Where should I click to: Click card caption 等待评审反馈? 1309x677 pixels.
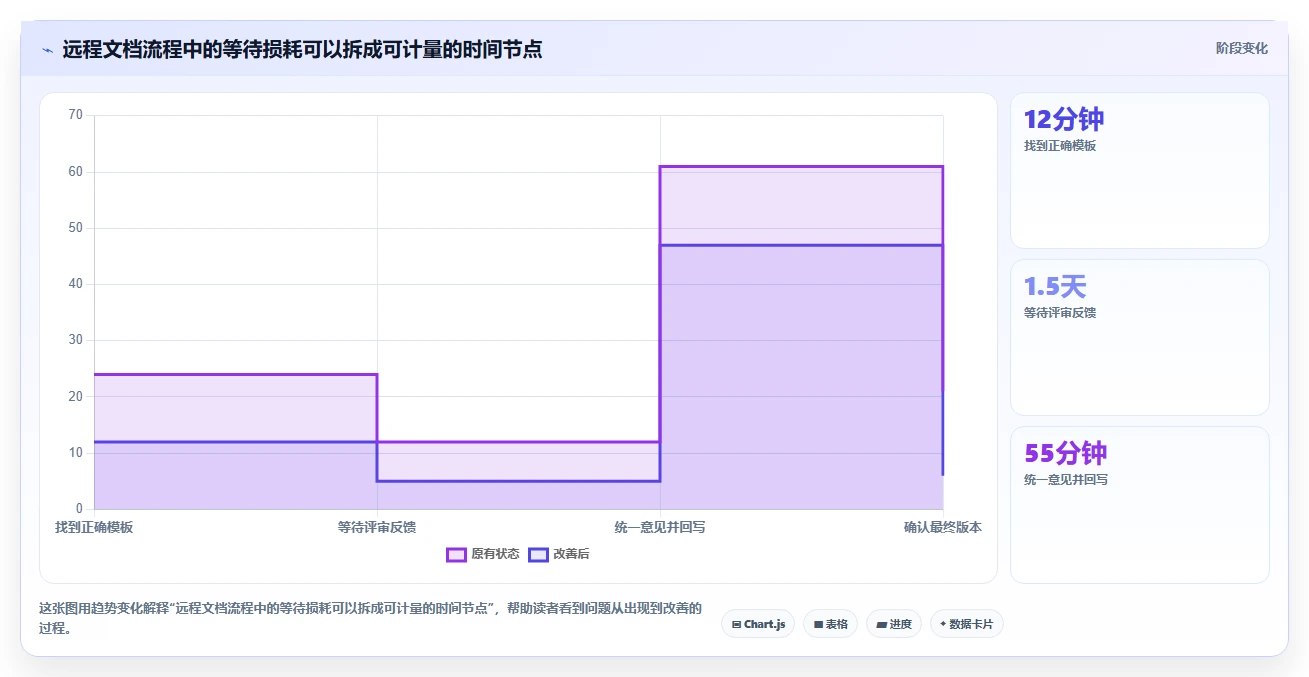pyautogui.click(x=1060, y=313)
